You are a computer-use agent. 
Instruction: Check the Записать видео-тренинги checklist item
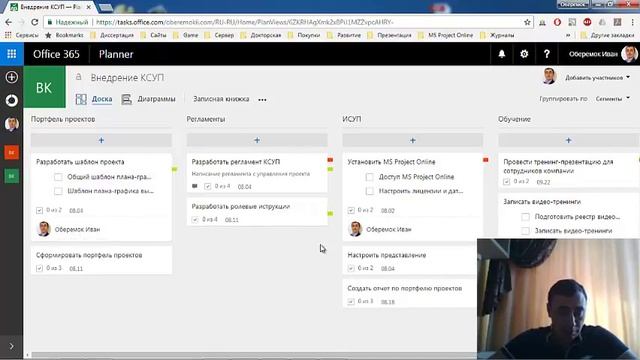coord(526,231)
